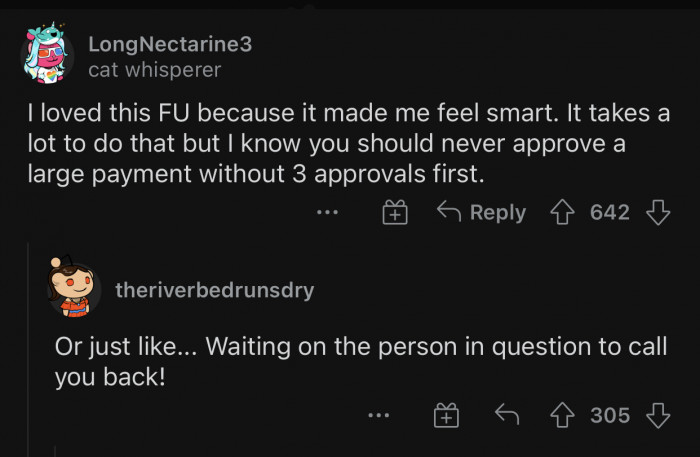700x457 pixels.
Task: Give an award to LongNectarine3's comment
Action: [x=396, y=213]
